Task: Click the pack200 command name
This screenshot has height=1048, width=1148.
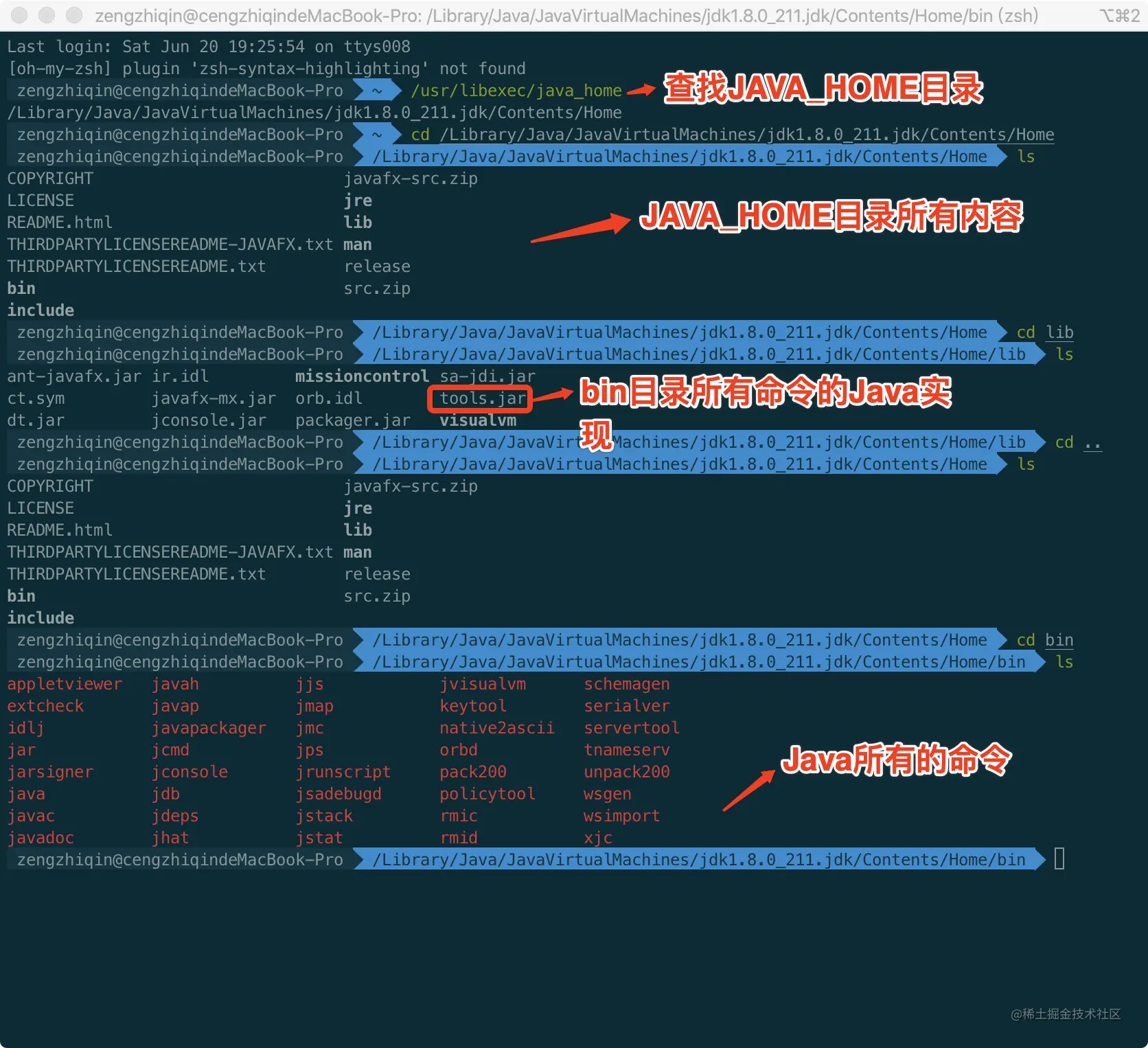Action: click(473, 772)
